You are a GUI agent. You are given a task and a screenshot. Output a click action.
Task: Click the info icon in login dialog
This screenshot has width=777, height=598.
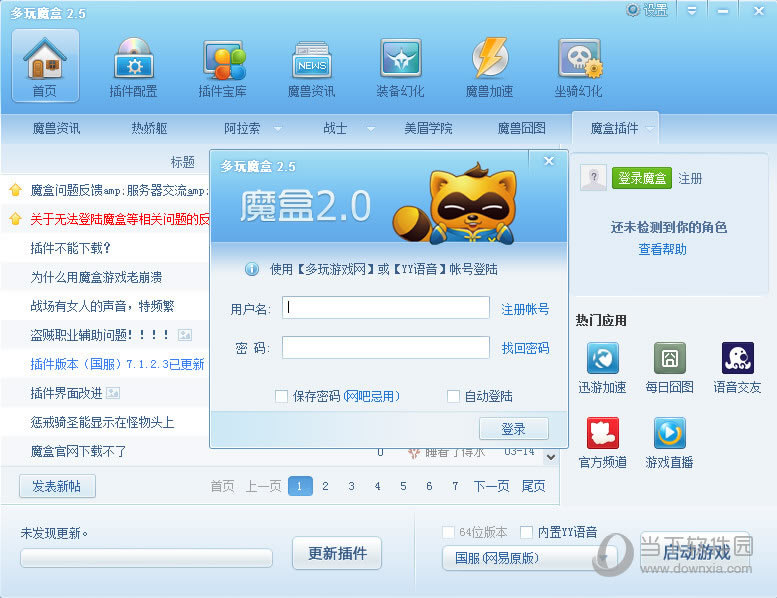[252, 269]
